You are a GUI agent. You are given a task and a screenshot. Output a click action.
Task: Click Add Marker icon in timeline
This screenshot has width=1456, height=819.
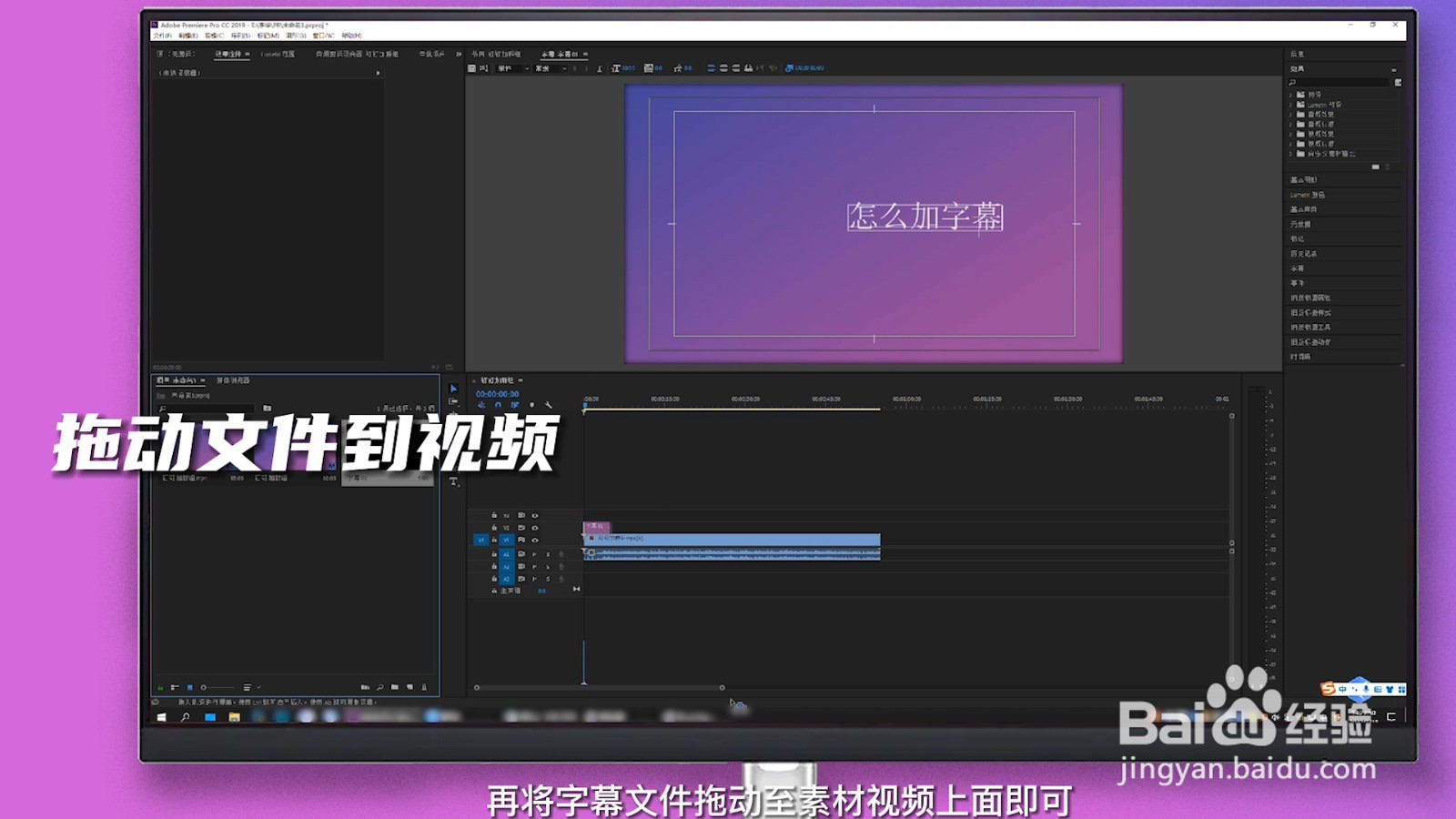click(x=532, y=405)
